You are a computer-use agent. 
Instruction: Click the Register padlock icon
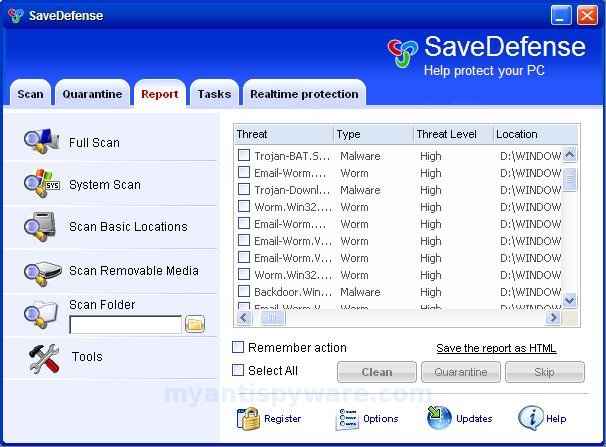click(x=248, y=419)
